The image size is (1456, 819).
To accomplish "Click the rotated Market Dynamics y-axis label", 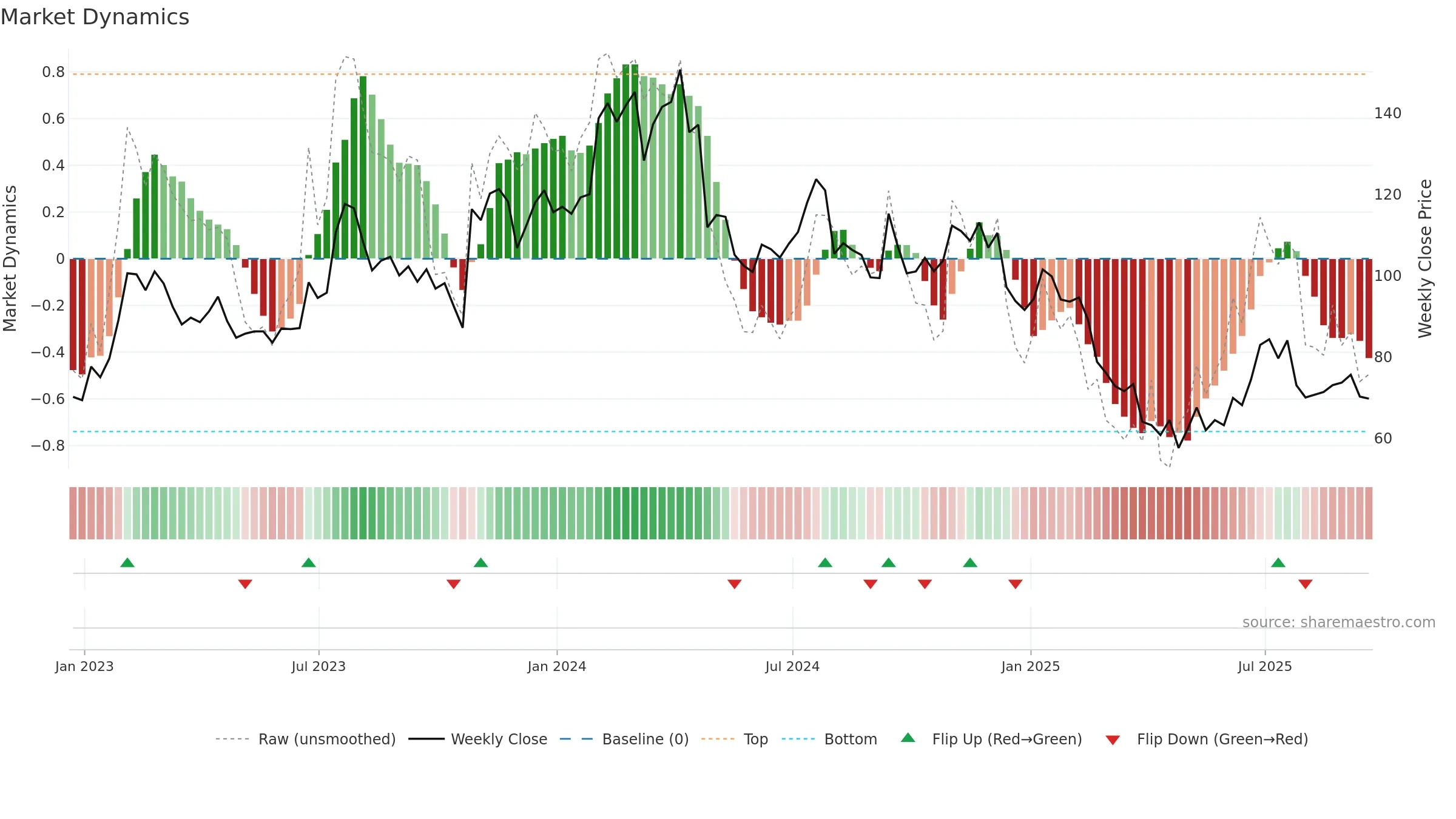I will coord(10,258).
